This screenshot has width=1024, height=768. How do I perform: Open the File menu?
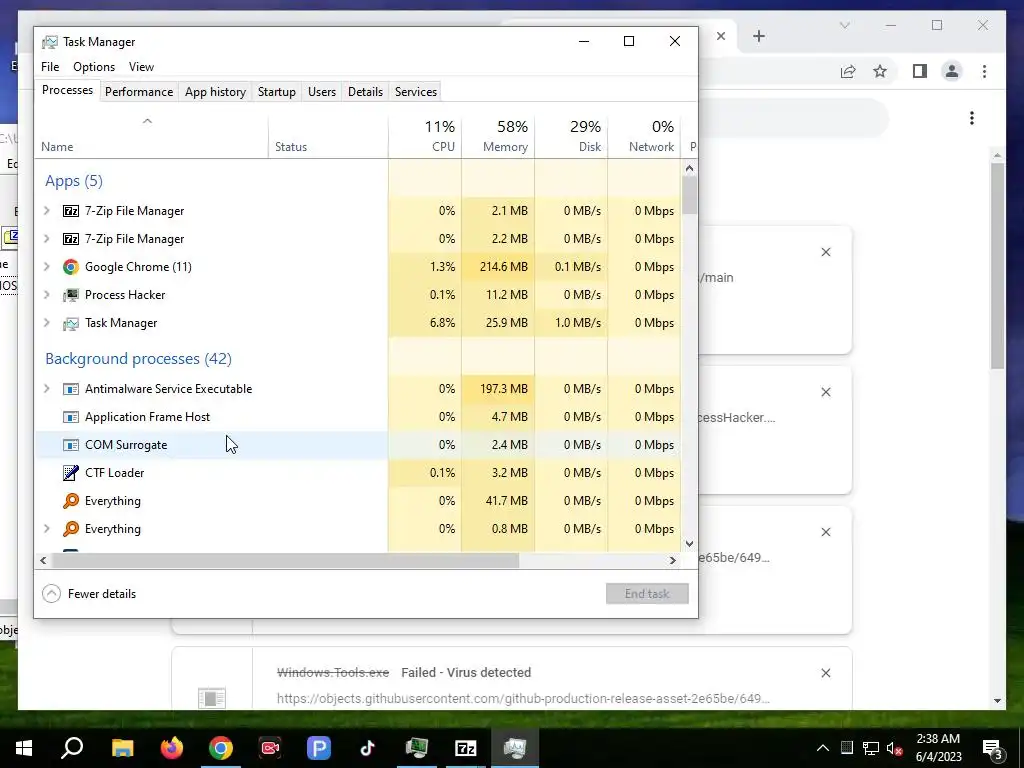pyautogui.click(x=50, y=67)
